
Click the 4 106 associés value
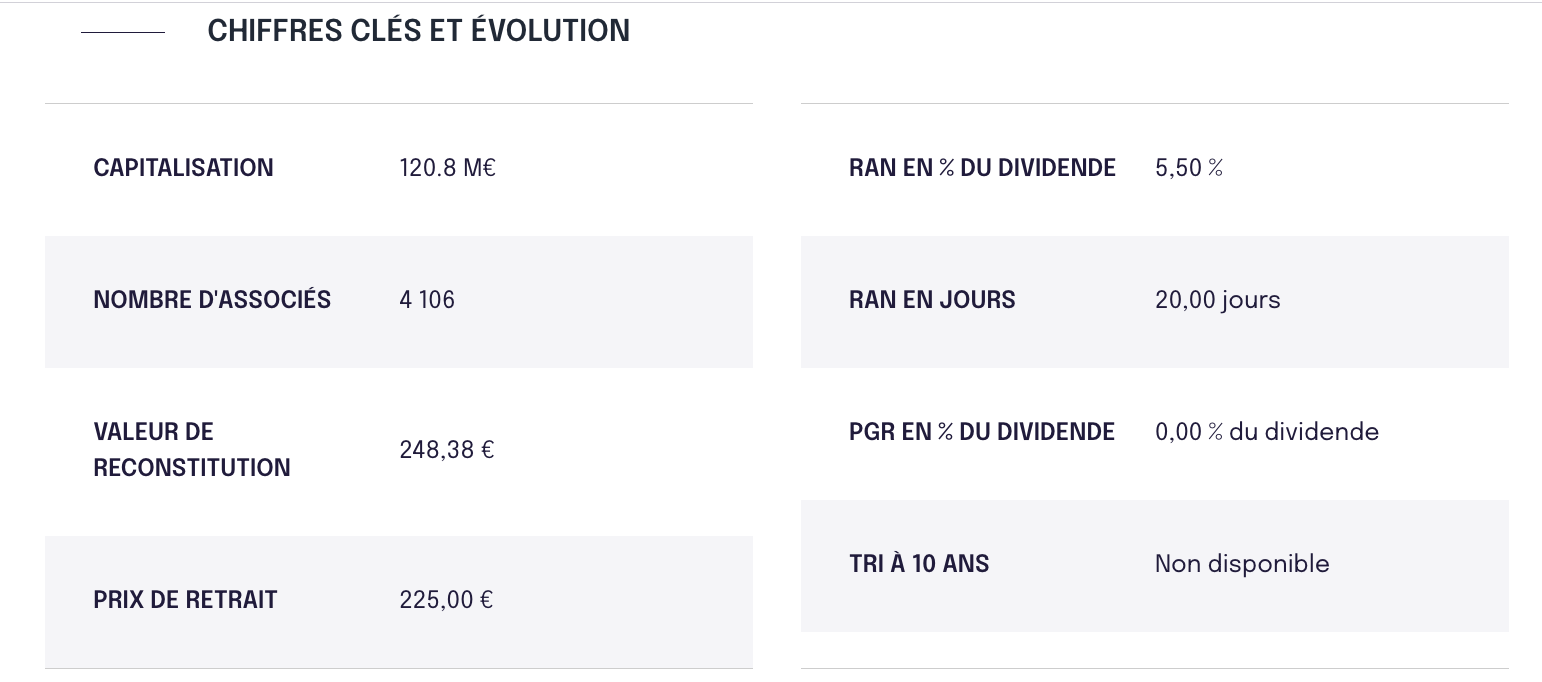[x=427, y=300]
